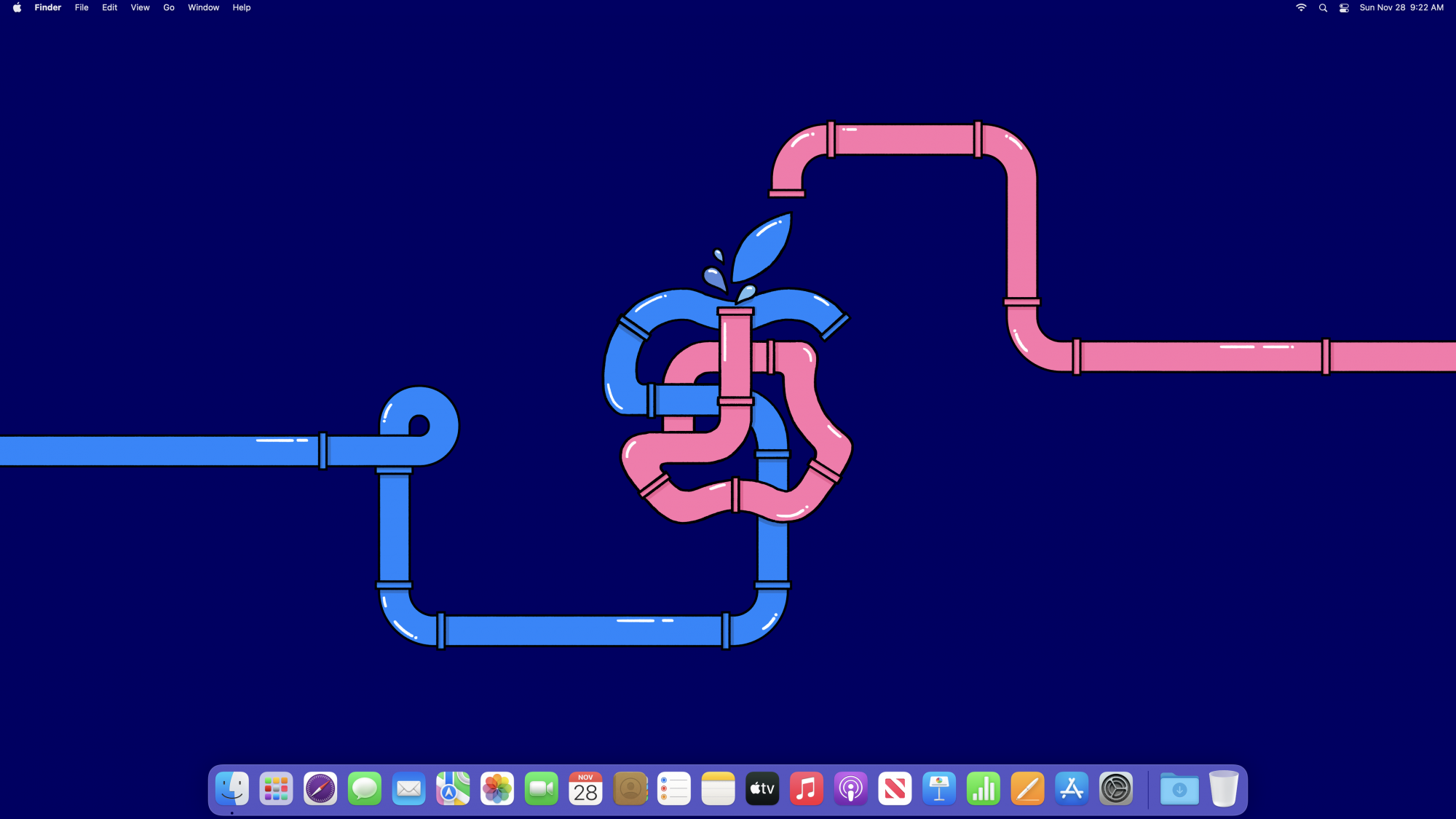1456x819 pixels.
Task: Open the Trash in the Dock
Action: 1224,789
